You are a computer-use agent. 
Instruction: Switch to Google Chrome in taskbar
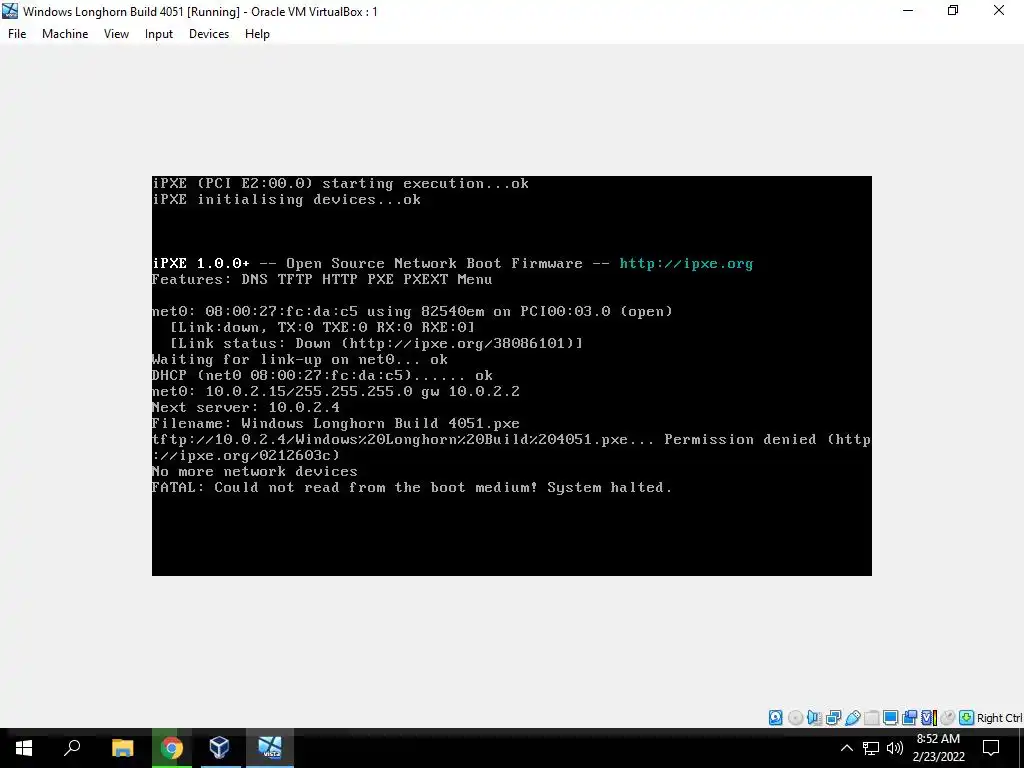pos(172,748)
